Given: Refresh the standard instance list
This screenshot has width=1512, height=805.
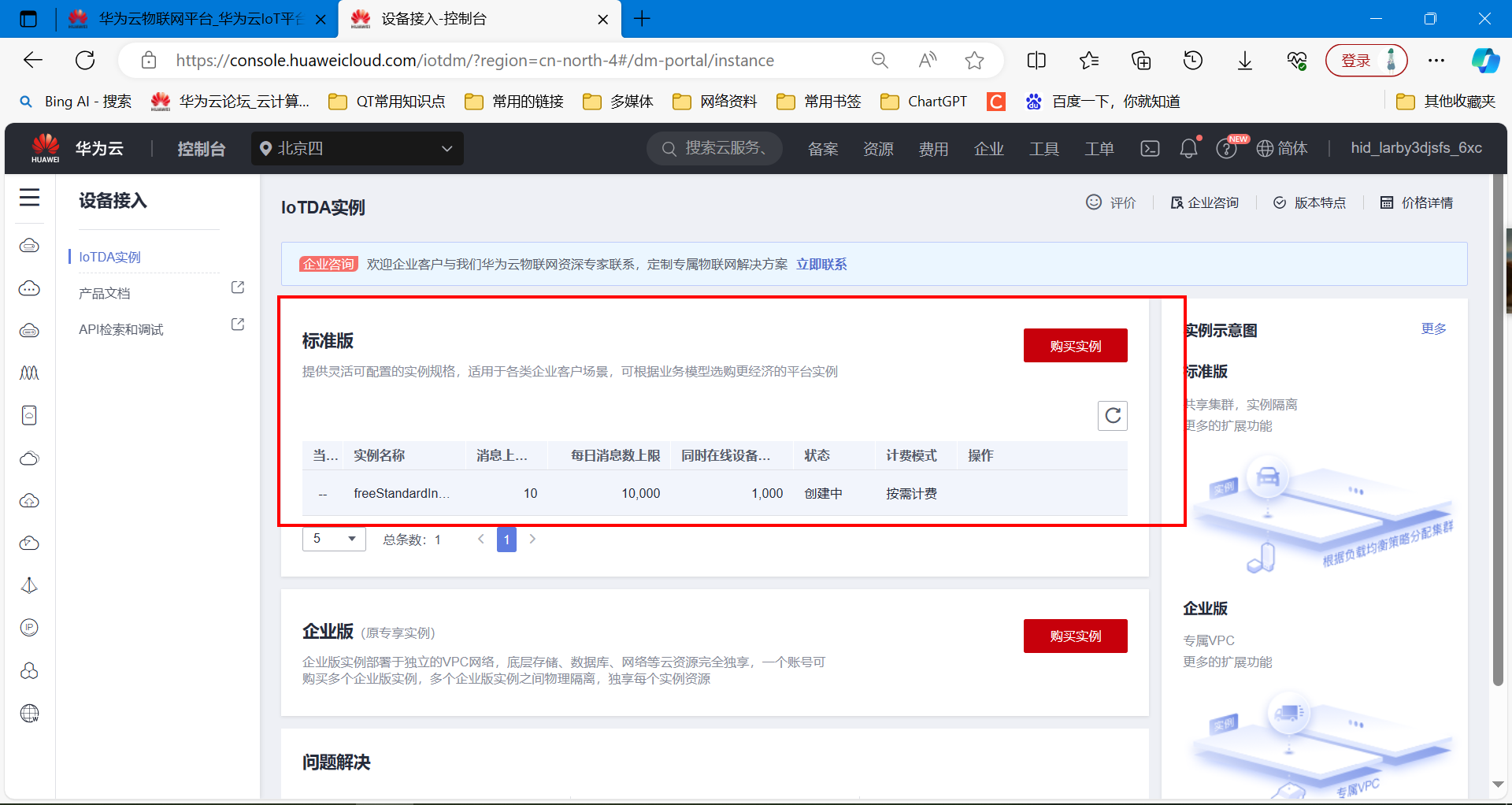Looking at the screenshot, I should [1113, 416].
